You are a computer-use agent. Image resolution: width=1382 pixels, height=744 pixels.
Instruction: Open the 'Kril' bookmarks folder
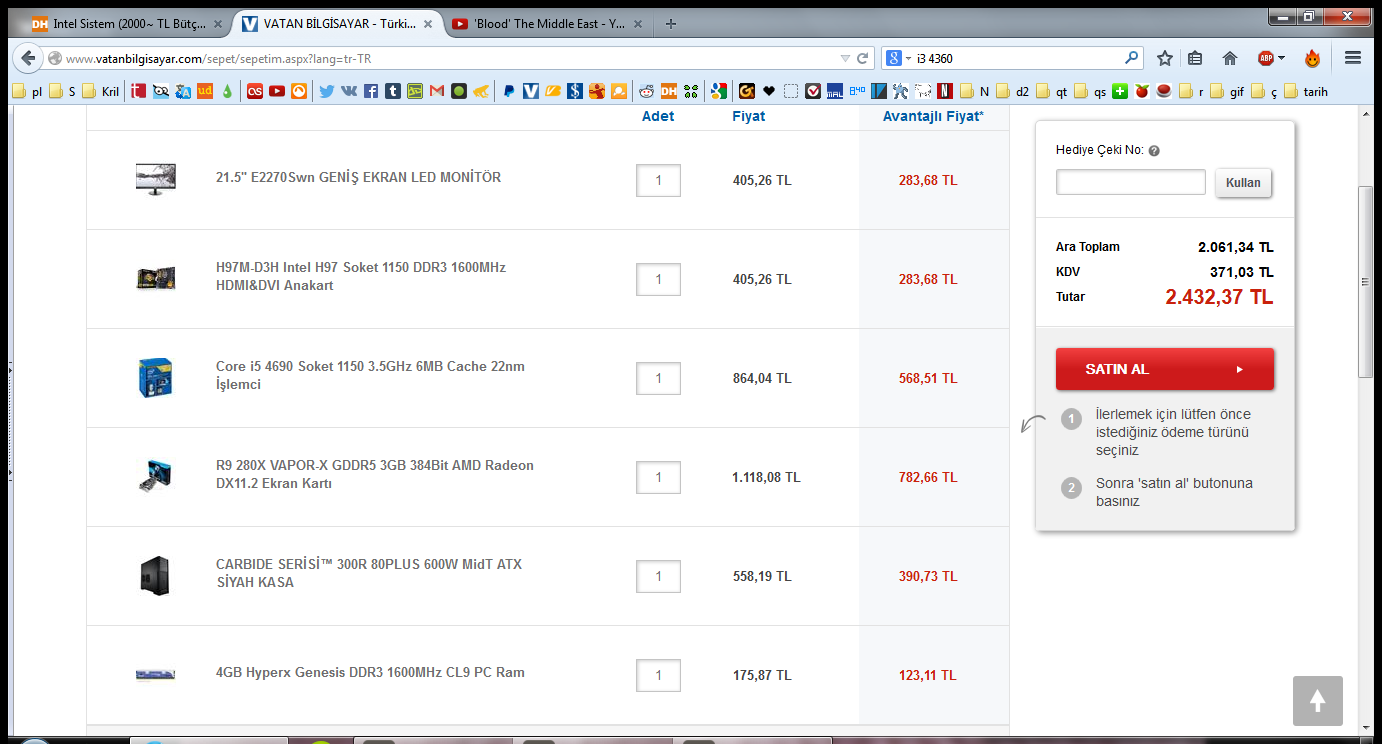(100, 91)
